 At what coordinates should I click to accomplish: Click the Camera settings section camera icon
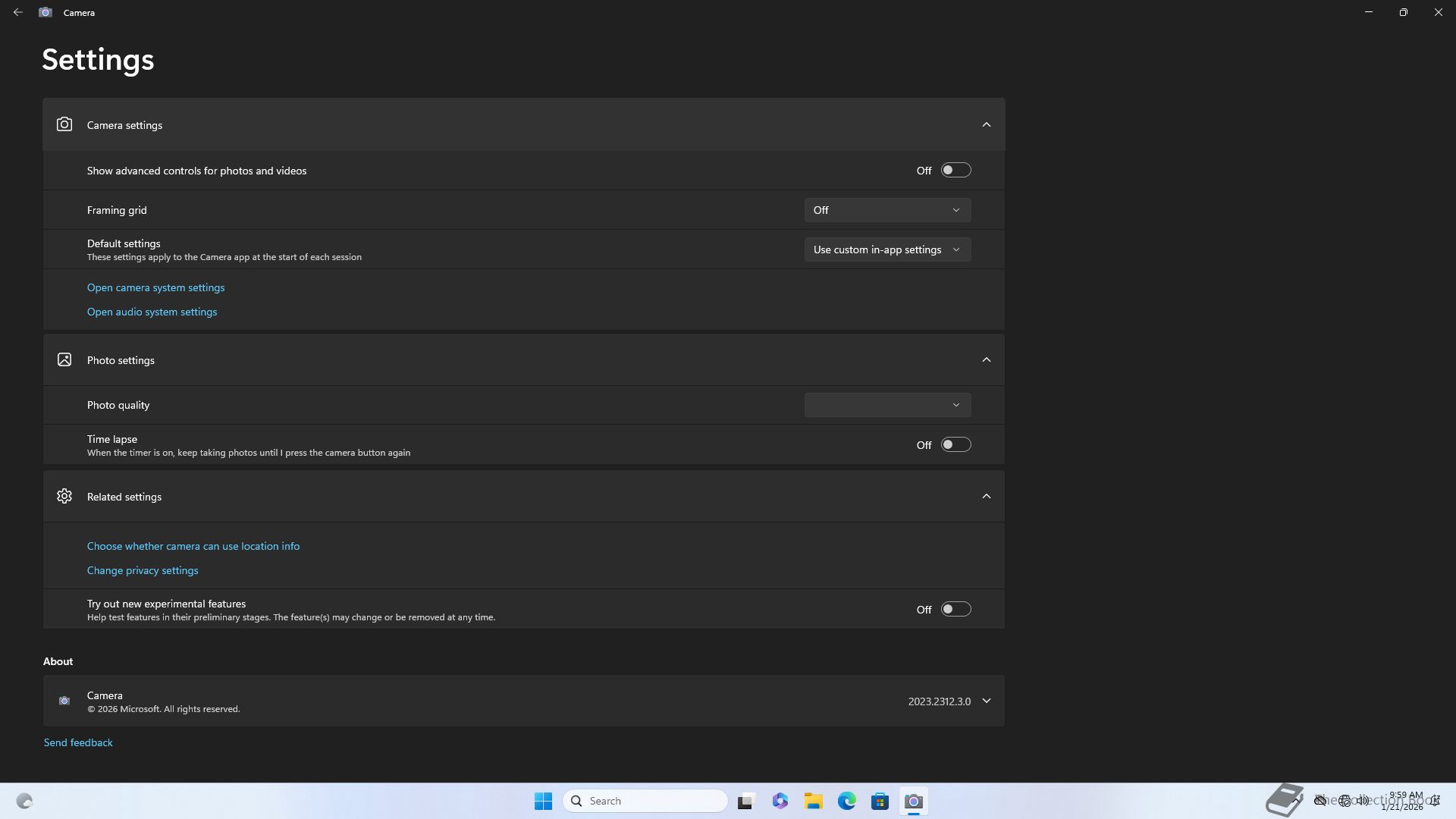(64, 124)
